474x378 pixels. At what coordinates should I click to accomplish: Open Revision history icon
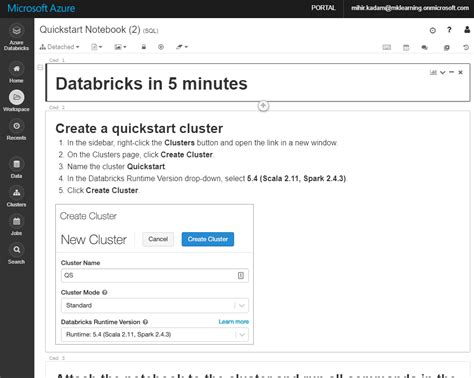tap(466, 47)
